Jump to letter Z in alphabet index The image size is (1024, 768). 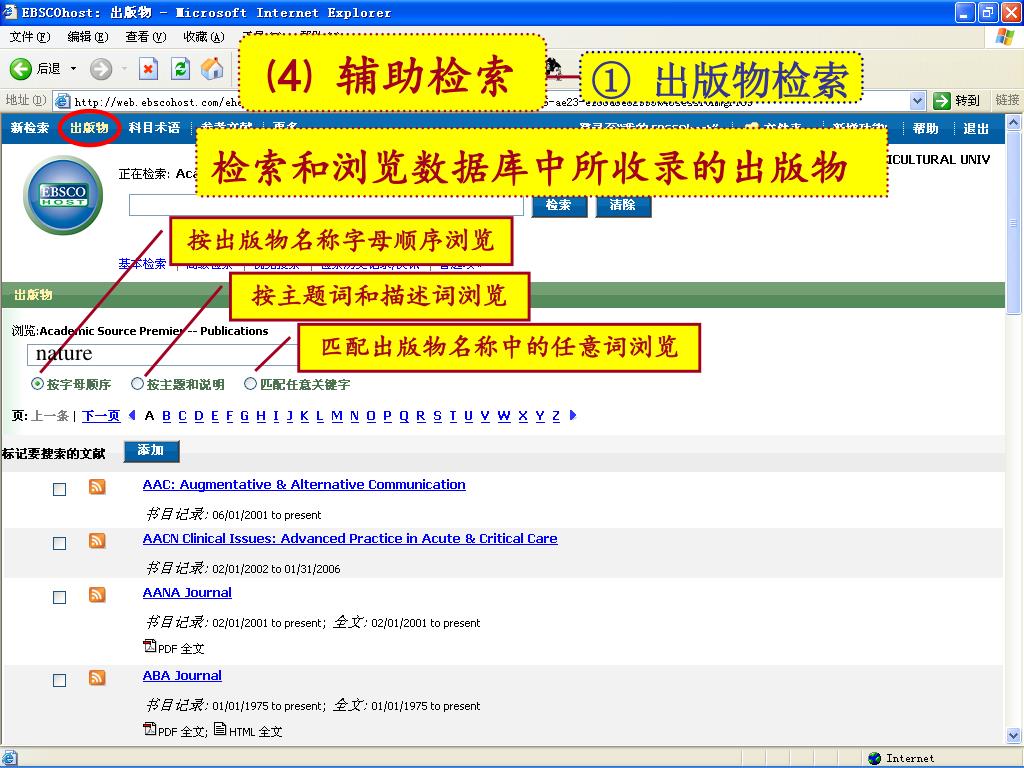pyautogui.click(x=556, y=416)
